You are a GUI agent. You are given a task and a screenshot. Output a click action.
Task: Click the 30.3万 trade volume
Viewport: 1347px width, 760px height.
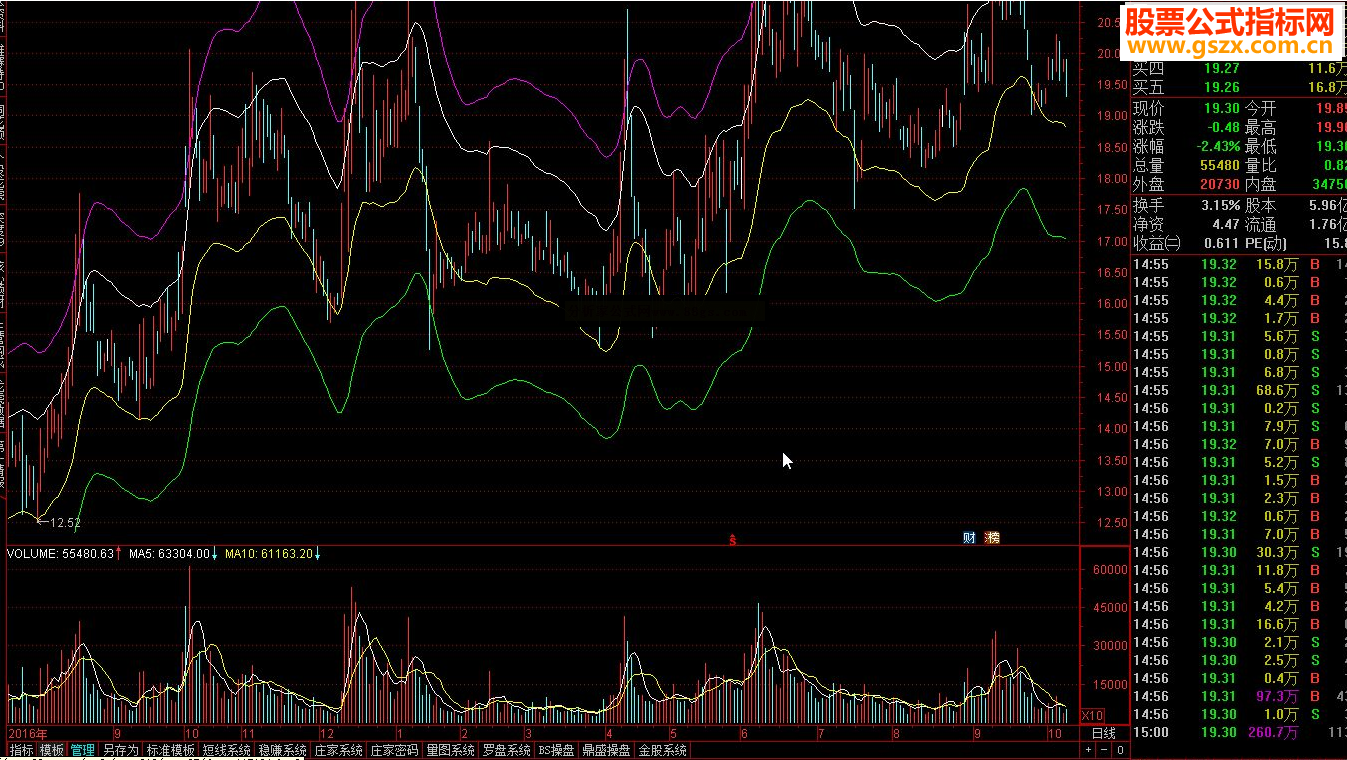1278,552
